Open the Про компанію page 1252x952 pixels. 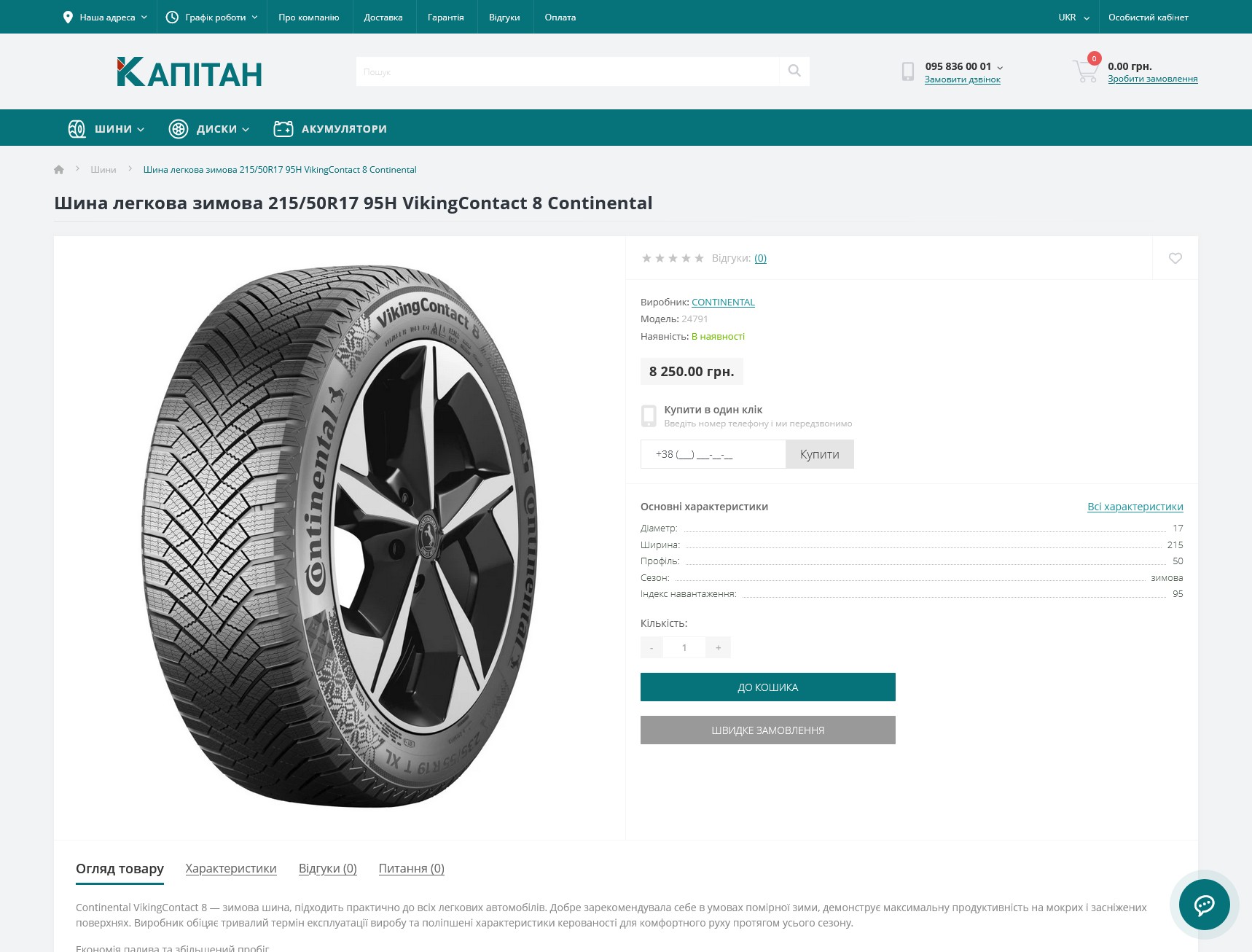(309, 17)
